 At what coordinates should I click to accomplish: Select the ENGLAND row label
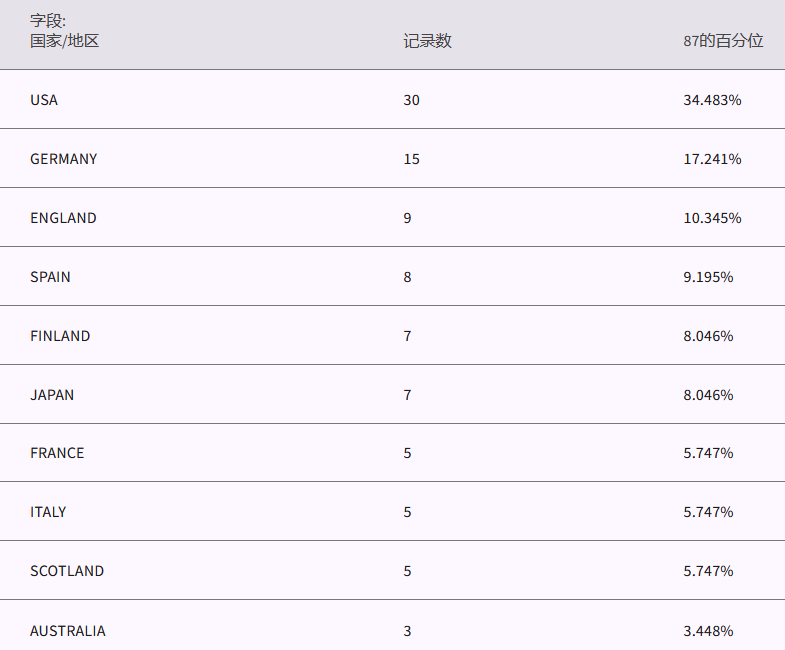click(63, 218)
